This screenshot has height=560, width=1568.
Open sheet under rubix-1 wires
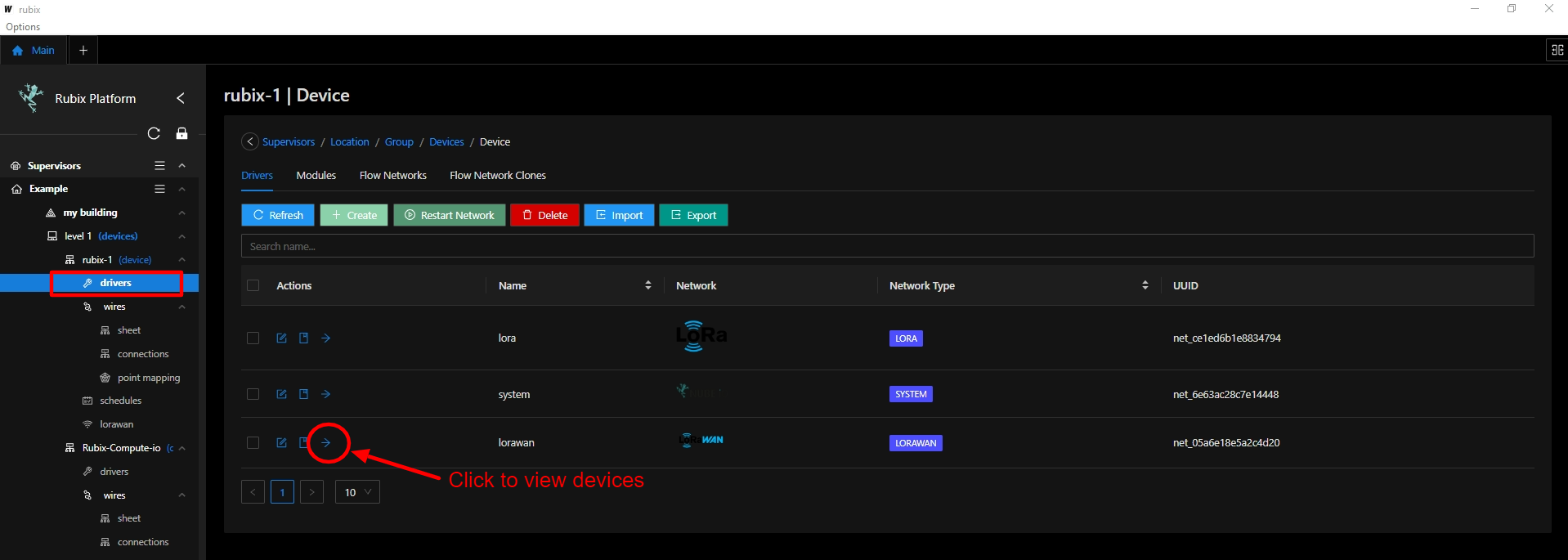point(128,330)
